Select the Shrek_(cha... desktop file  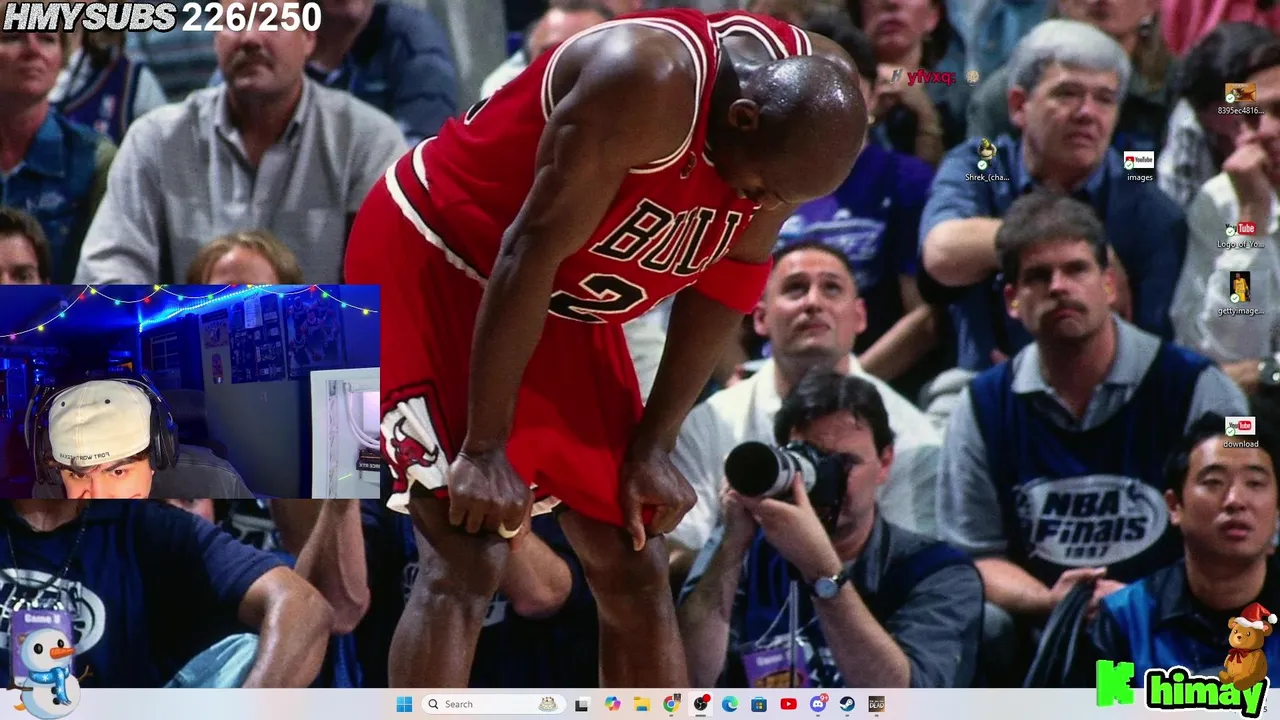pos(987,161)
